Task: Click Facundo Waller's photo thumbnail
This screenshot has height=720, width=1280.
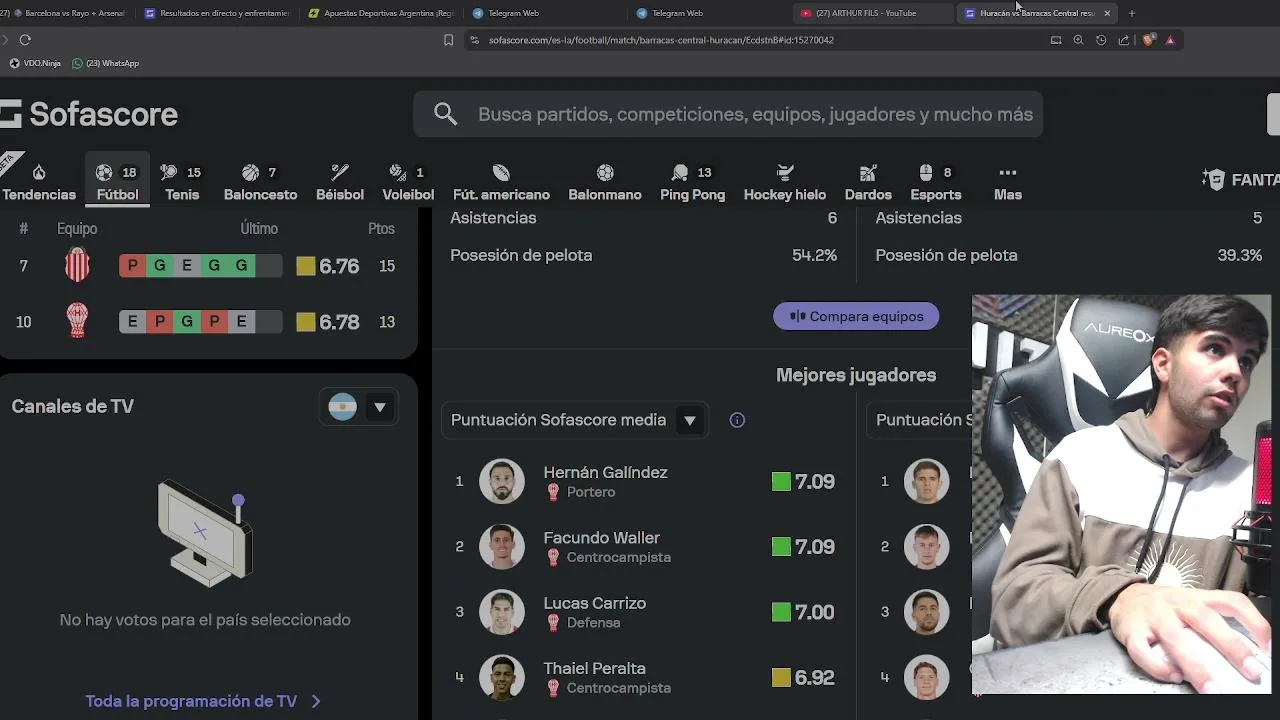Action: 502,546
